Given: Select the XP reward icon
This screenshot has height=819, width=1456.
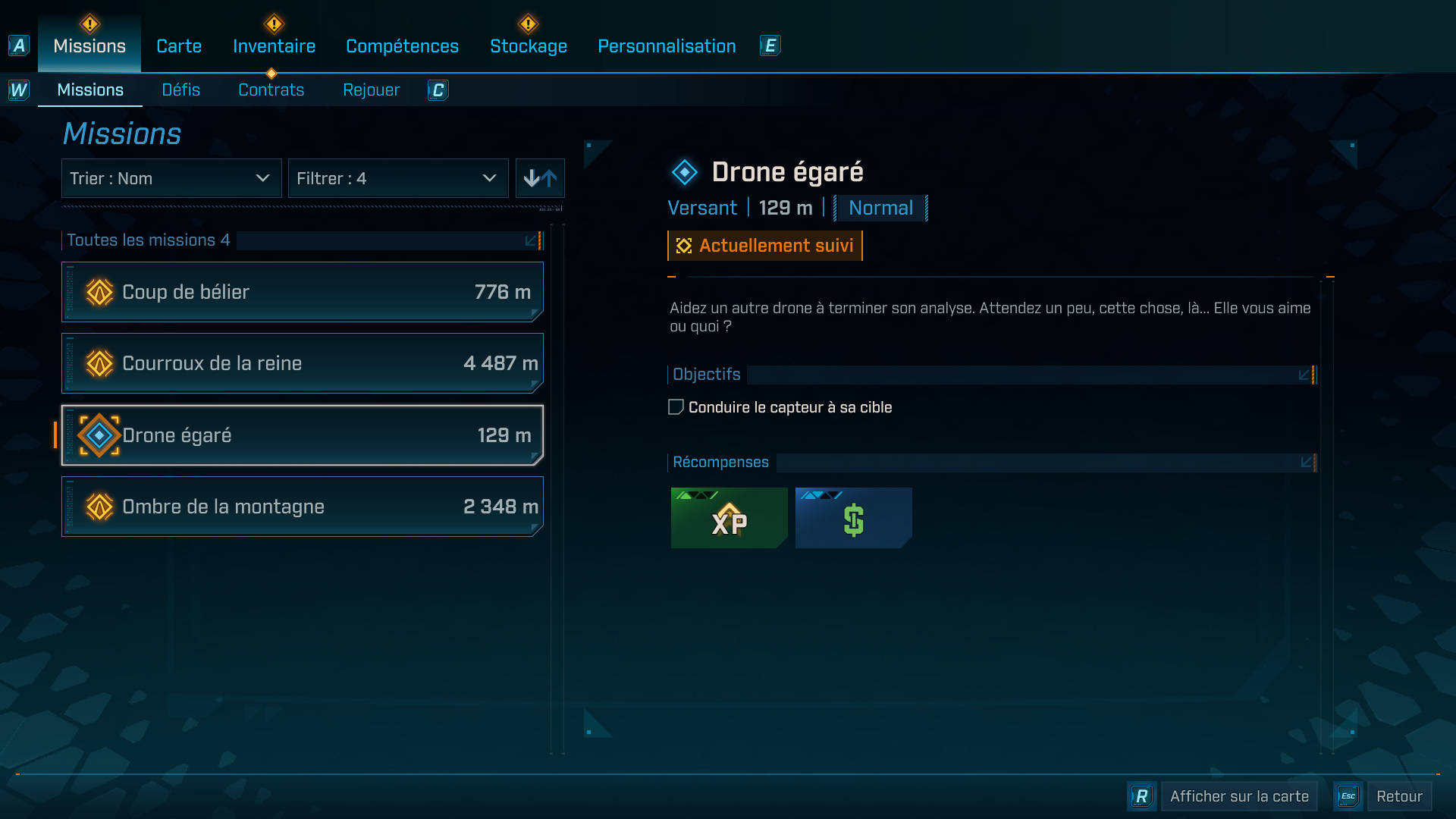Looking at the screenshot, I should pyautogui.click(x=730, y=518).
